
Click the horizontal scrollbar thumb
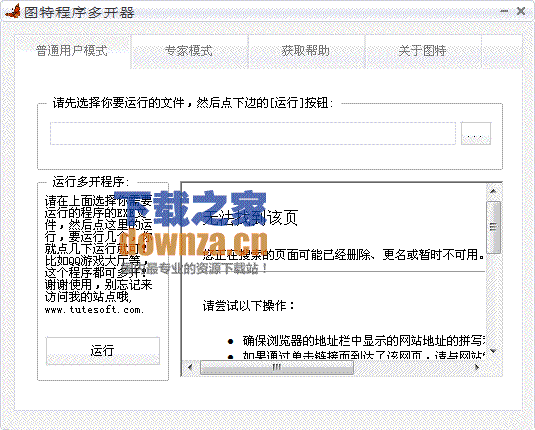[277, 368]
